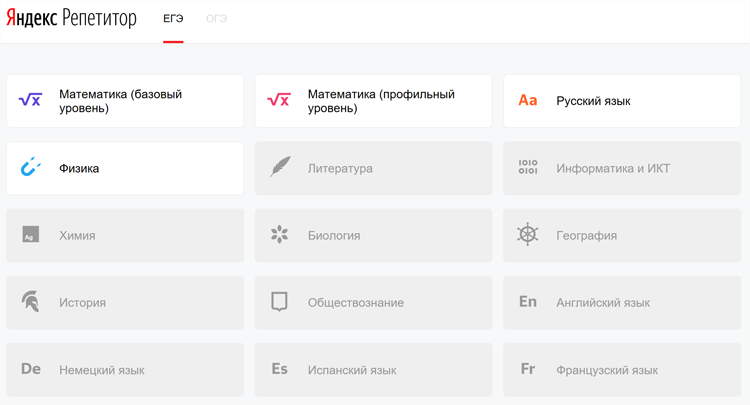Select the Русский язык subject label
The height and width of the screenshot is (405, 750).
(593, 101)
